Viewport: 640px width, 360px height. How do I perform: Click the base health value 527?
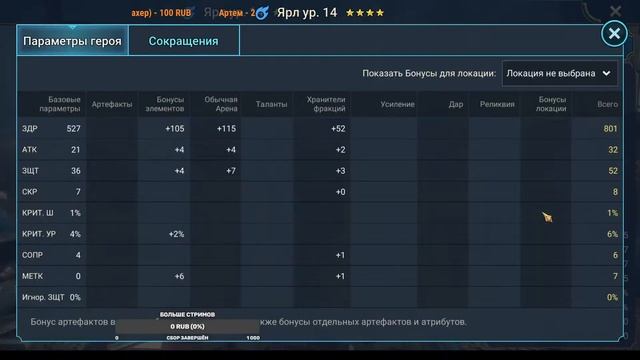coord(73,129)
